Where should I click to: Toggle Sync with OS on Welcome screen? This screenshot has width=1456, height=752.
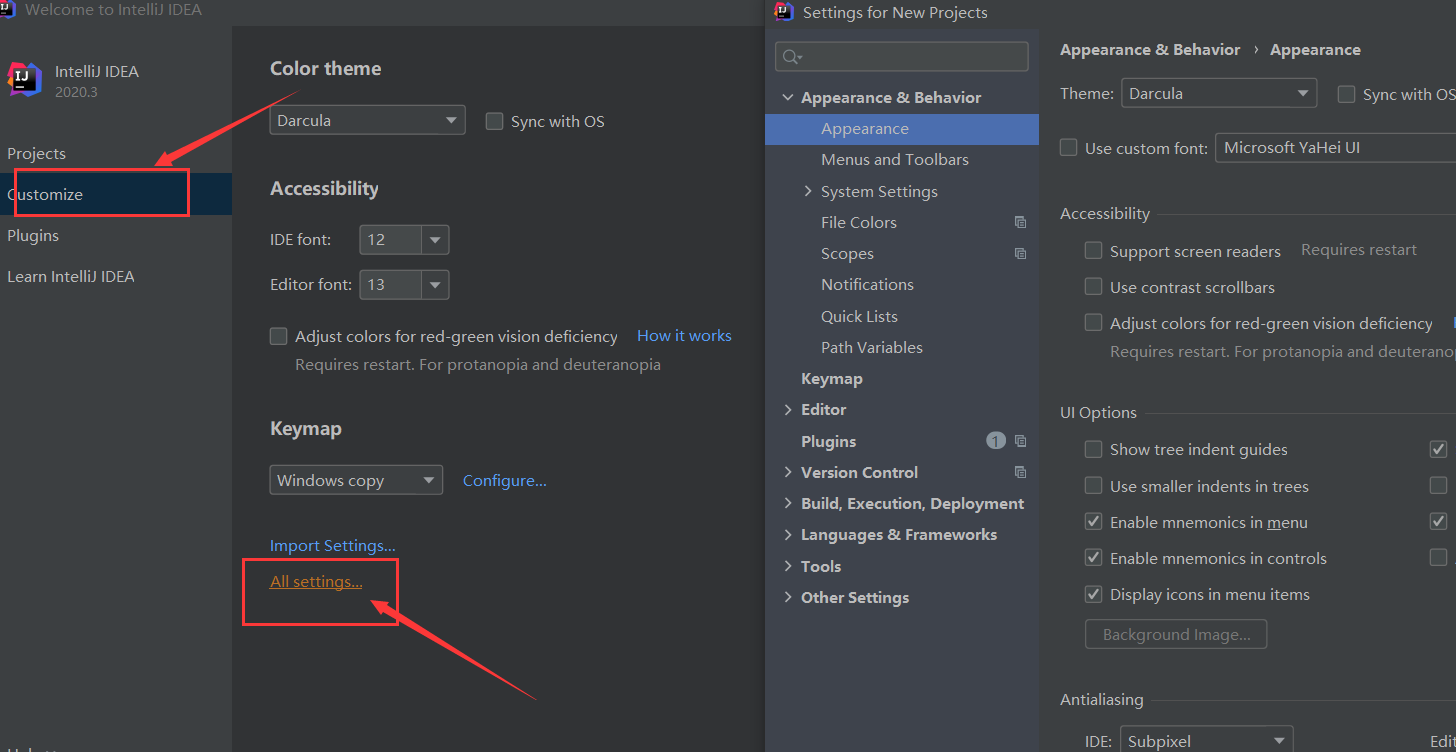[x=494, y=121]
